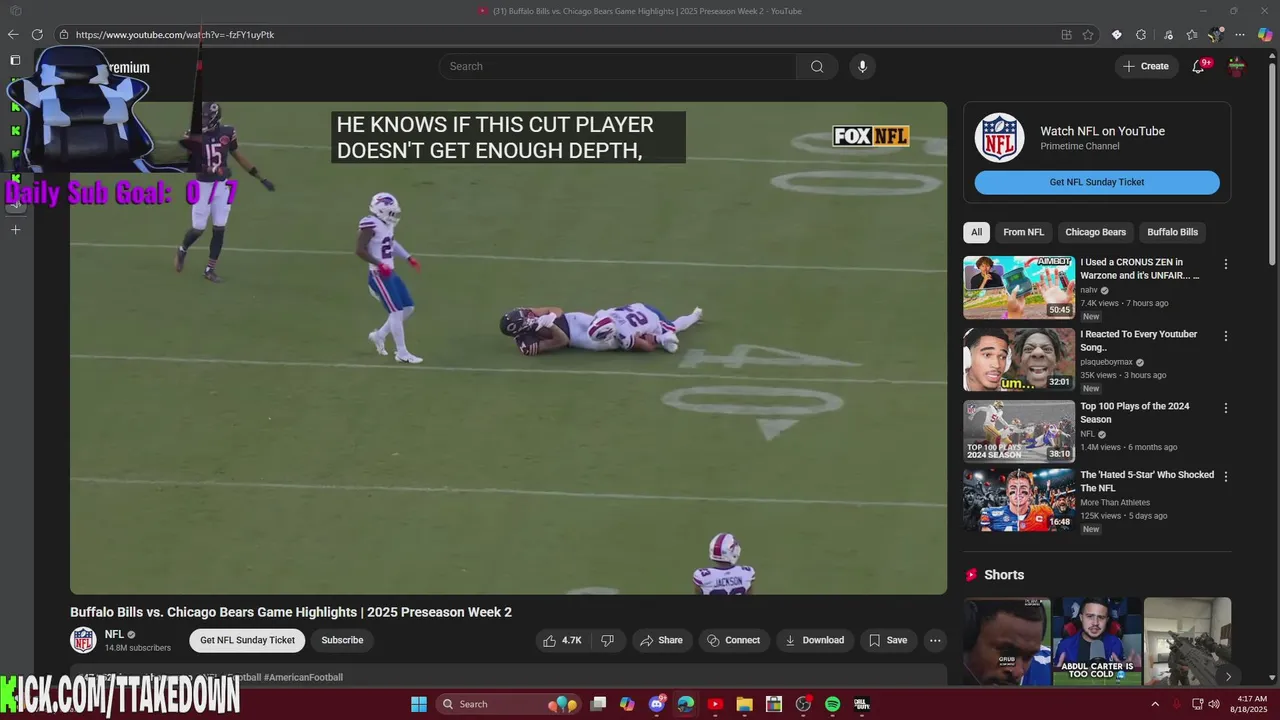The height and width of the screenshot is (720, 1280).
Task: Click the YouTube search field
Action: (618, 66)
